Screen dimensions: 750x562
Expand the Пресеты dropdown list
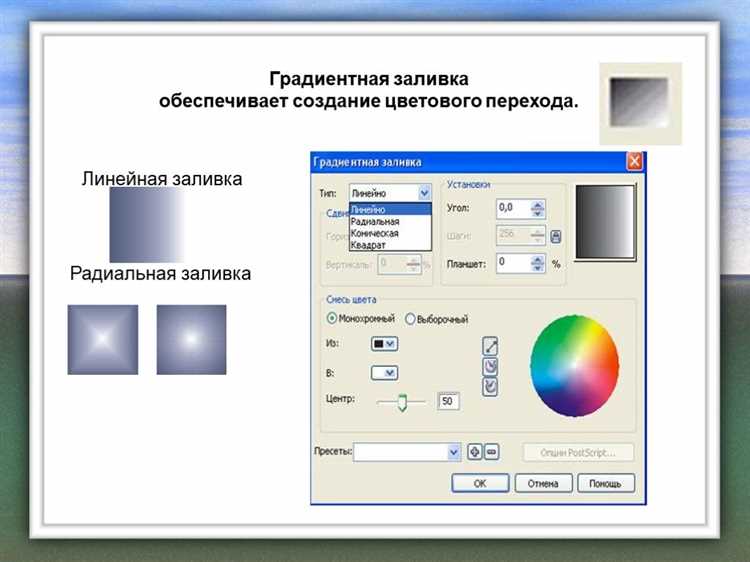point(453,452)
